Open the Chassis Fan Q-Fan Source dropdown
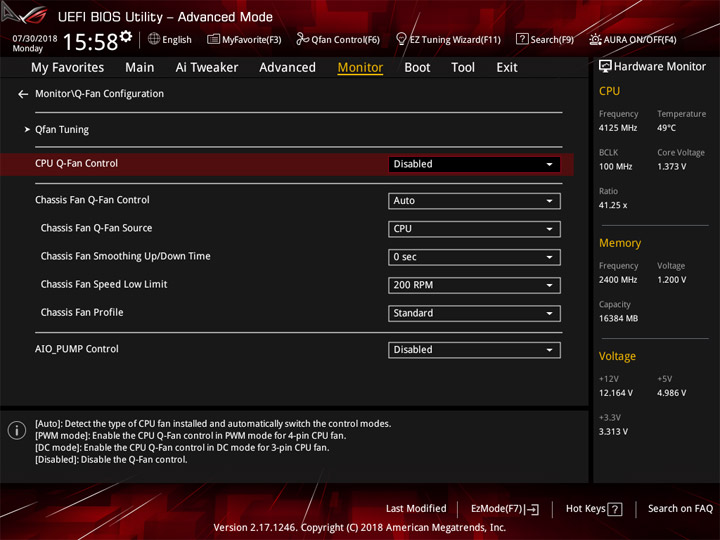 [474, 229]
